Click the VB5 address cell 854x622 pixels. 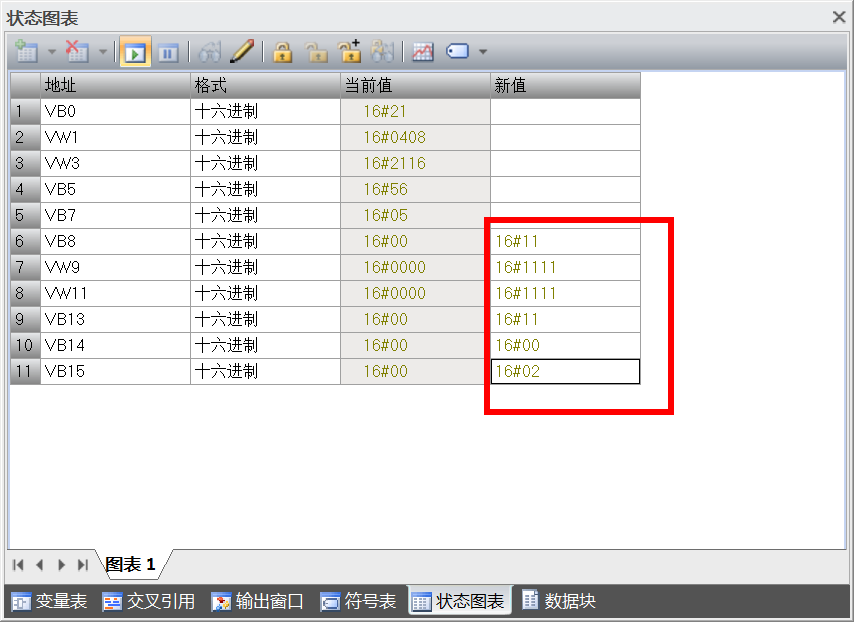click(115, 190)
